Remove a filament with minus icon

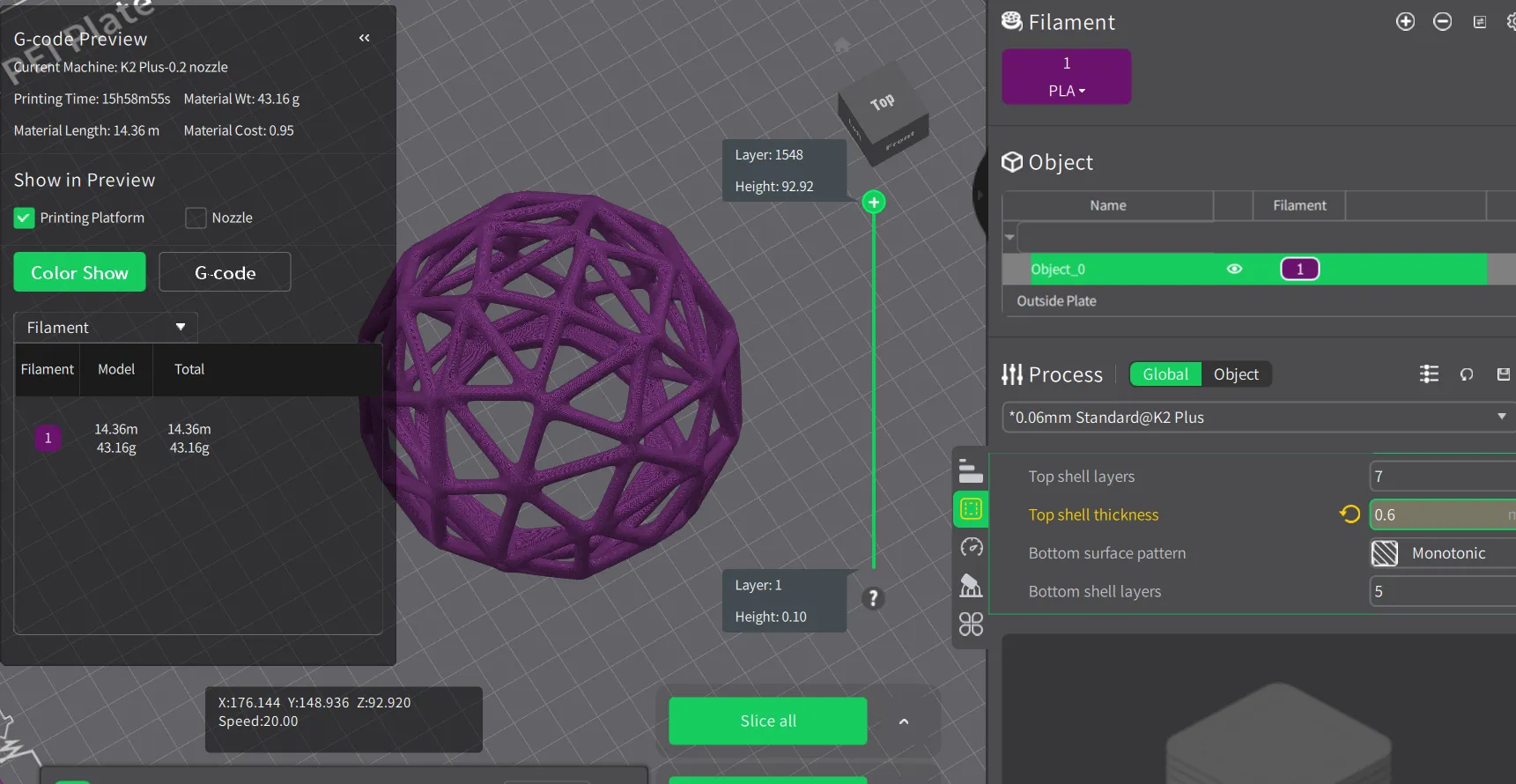coord(1442,22)
